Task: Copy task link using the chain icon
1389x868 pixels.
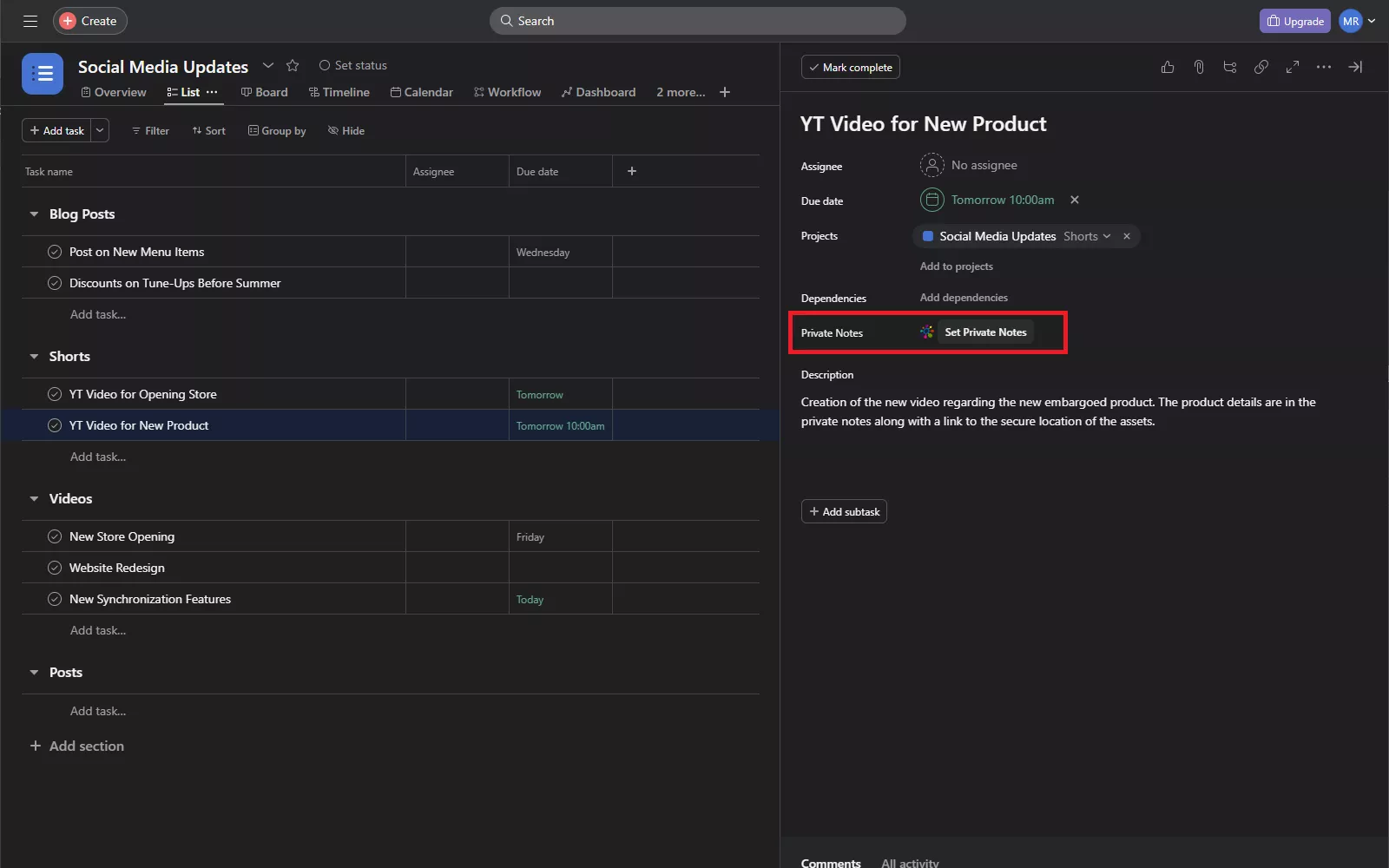Action: pyautogui.click(x=1261, y=67)
